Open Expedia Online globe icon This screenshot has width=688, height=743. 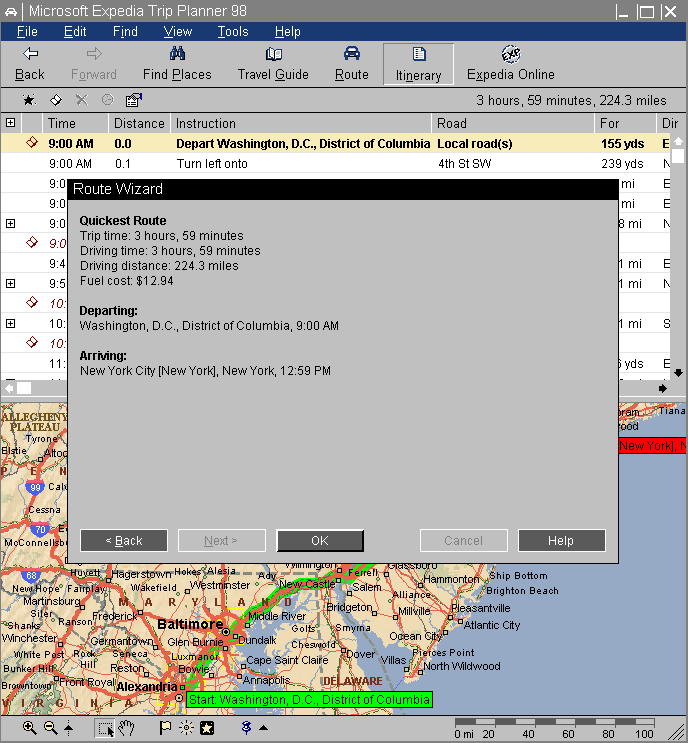[x=511, y=54]
